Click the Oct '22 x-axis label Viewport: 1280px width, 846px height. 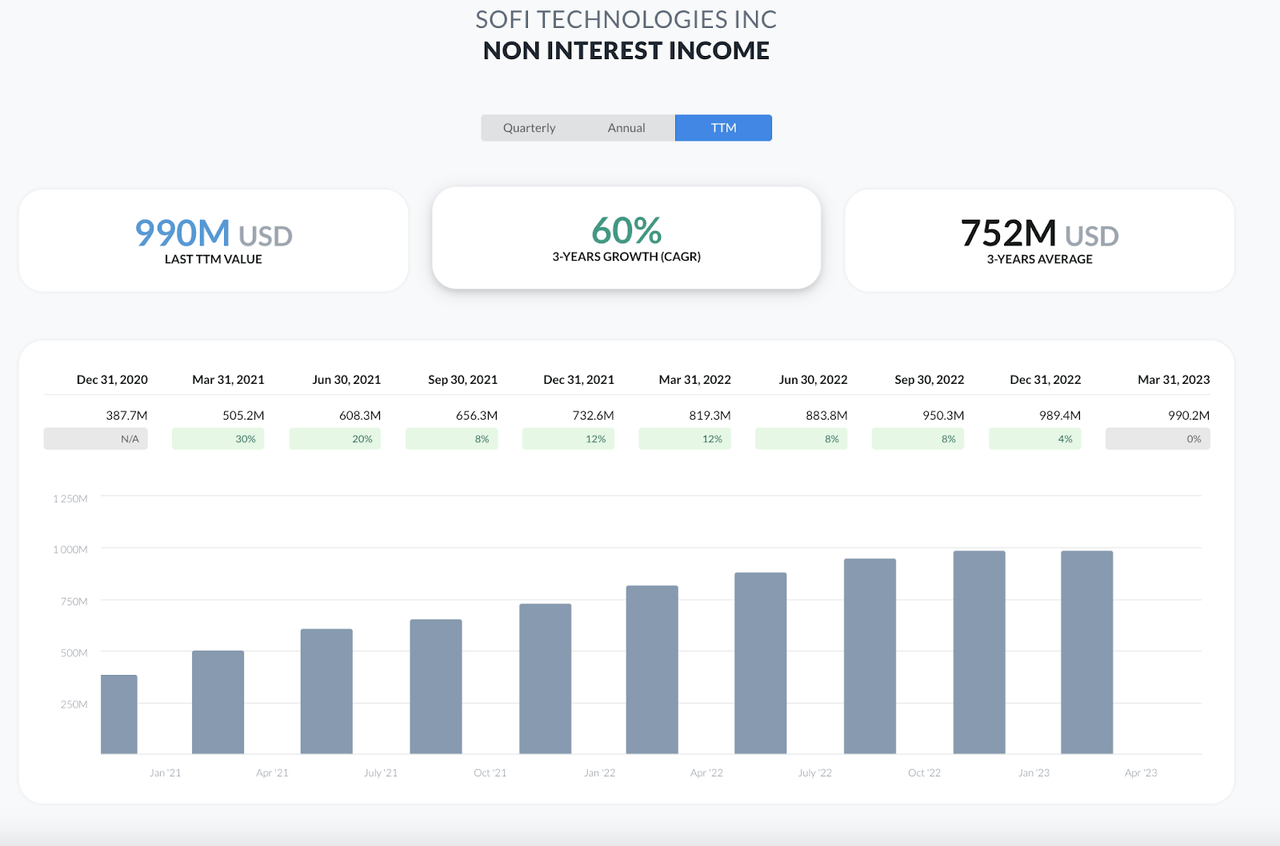[924, 773]
